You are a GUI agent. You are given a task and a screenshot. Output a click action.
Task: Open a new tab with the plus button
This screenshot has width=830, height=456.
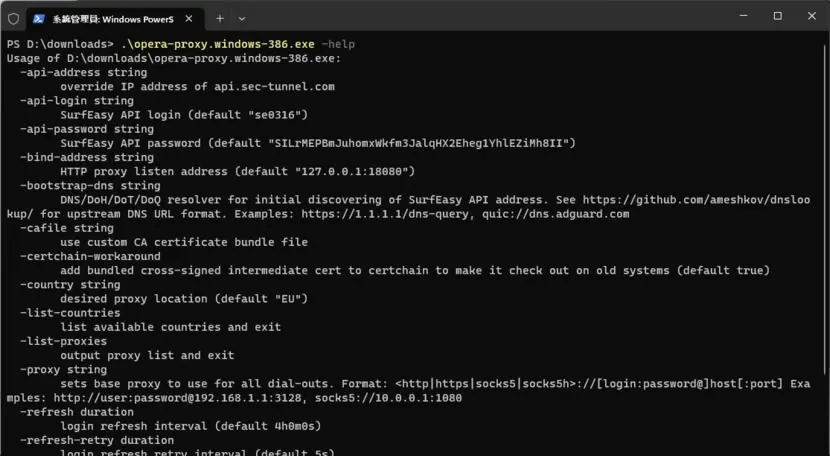[x=220, y=19]
